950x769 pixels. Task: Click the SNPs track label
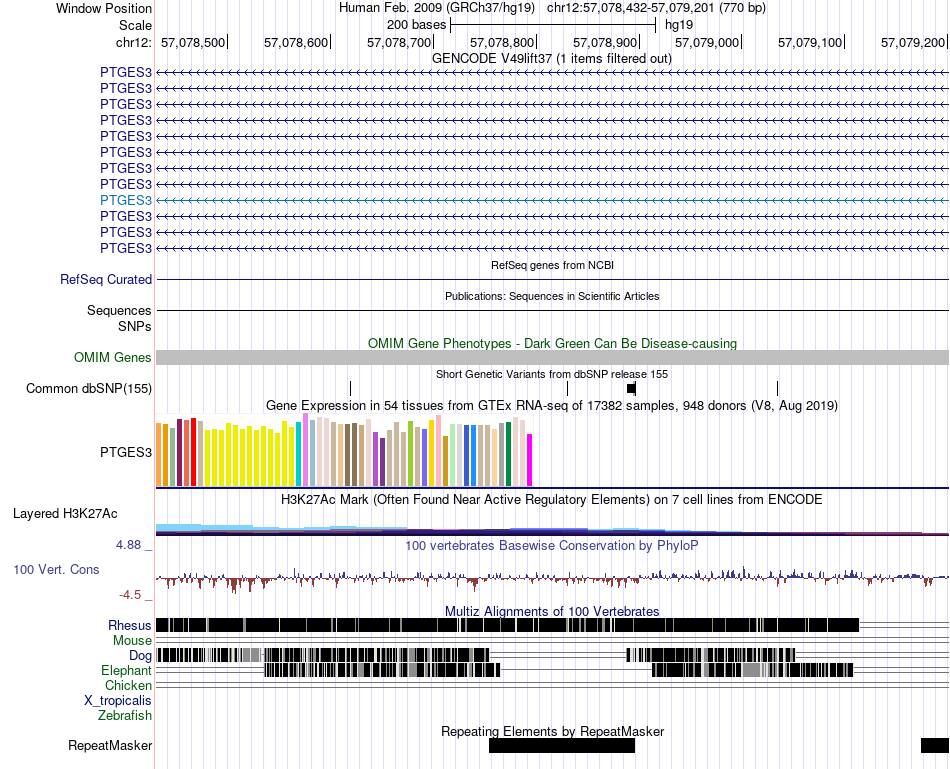click(135, 327)
